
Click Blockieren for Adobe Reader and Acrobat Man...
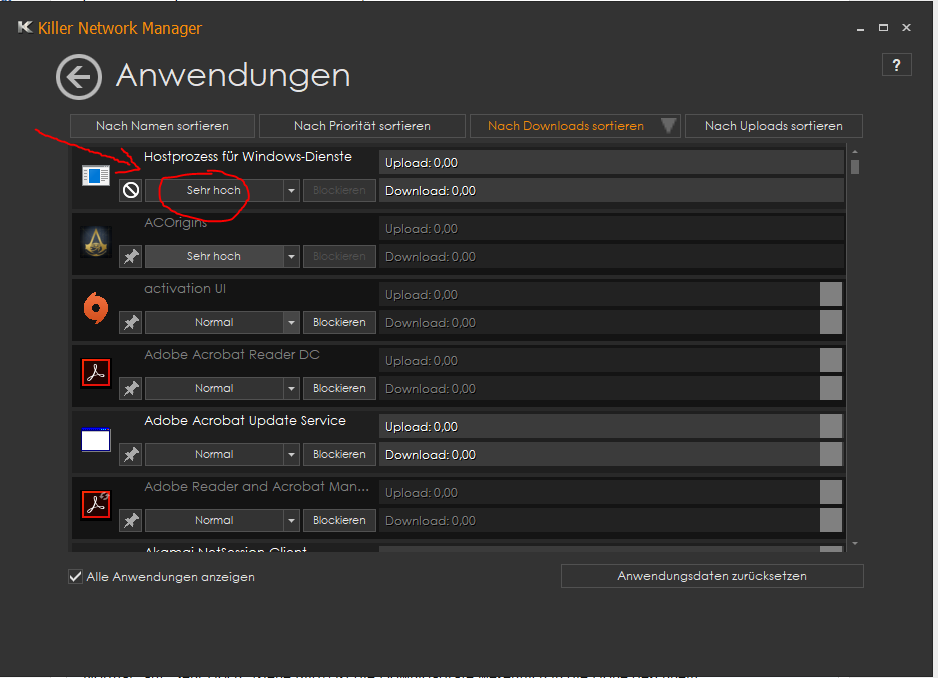pyautogui.click(x=339, y=521)
